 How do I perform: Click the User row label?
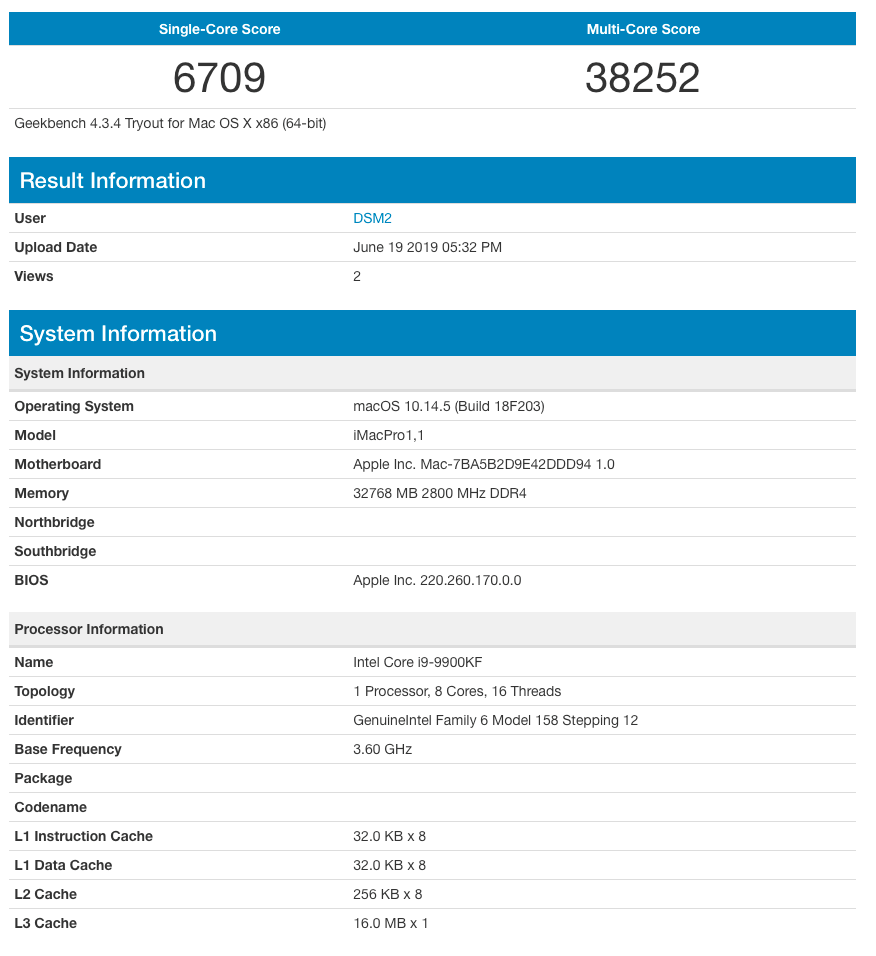(30, 218)
